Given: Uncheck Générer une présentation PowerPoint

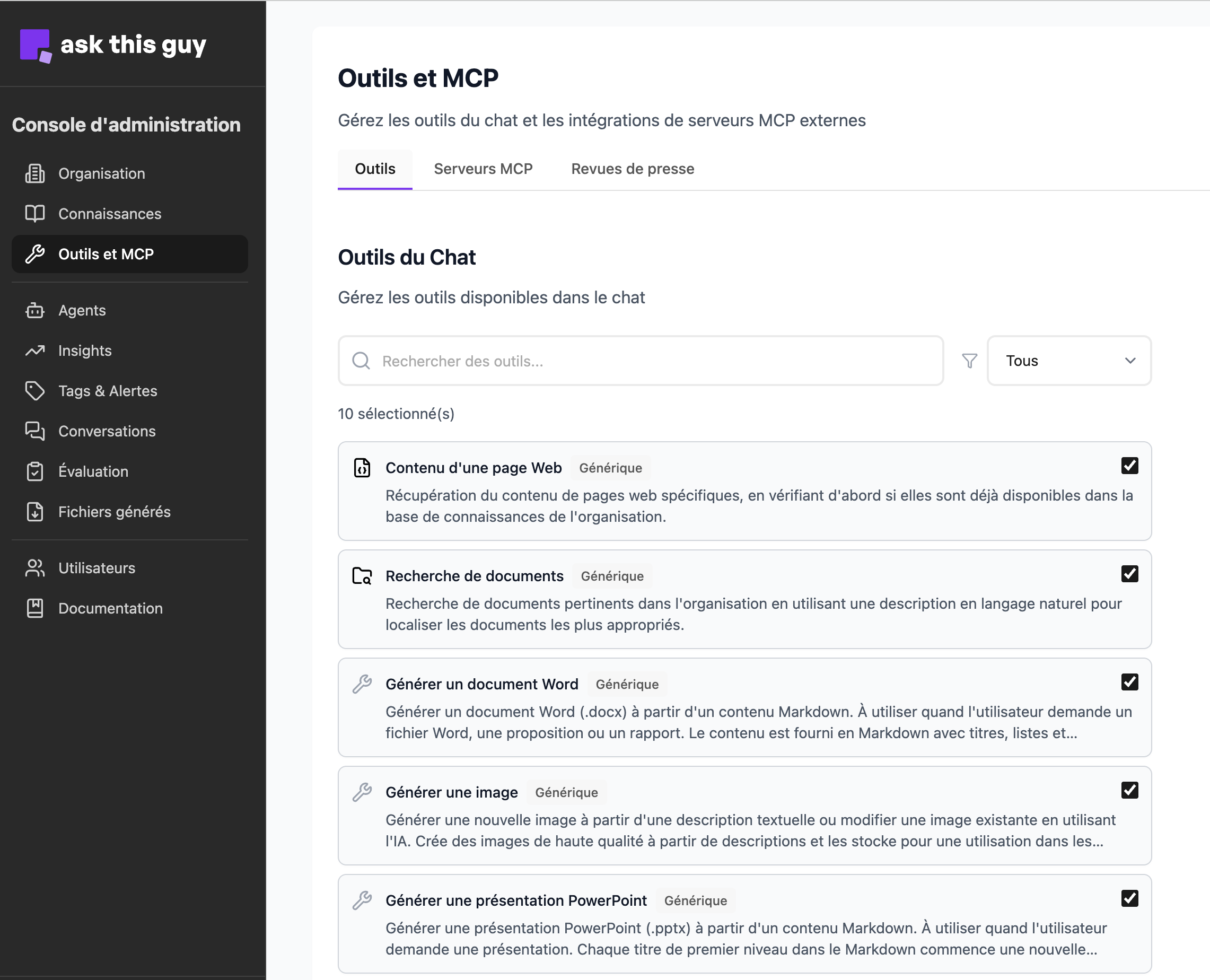Looking at the screenshot, I should pos(1129,899).
